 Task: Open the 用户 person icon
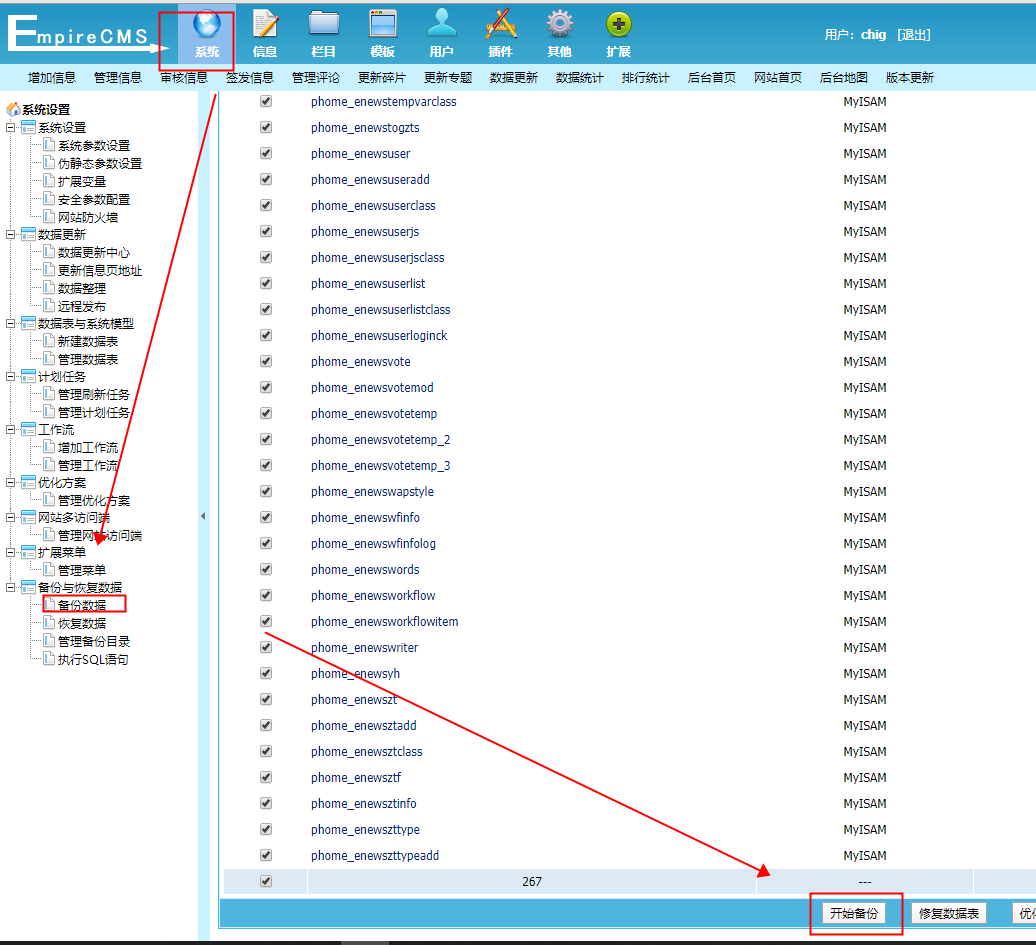click(x=441, y=24)
